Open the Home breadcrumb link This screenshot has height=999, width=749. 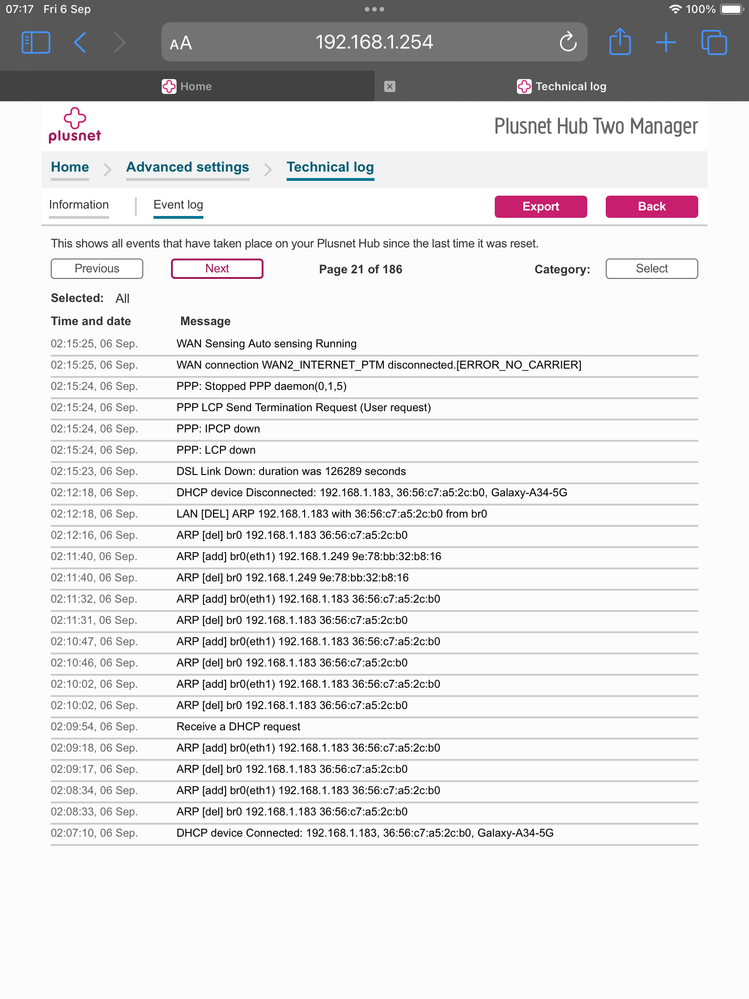(x=70, y=167)
